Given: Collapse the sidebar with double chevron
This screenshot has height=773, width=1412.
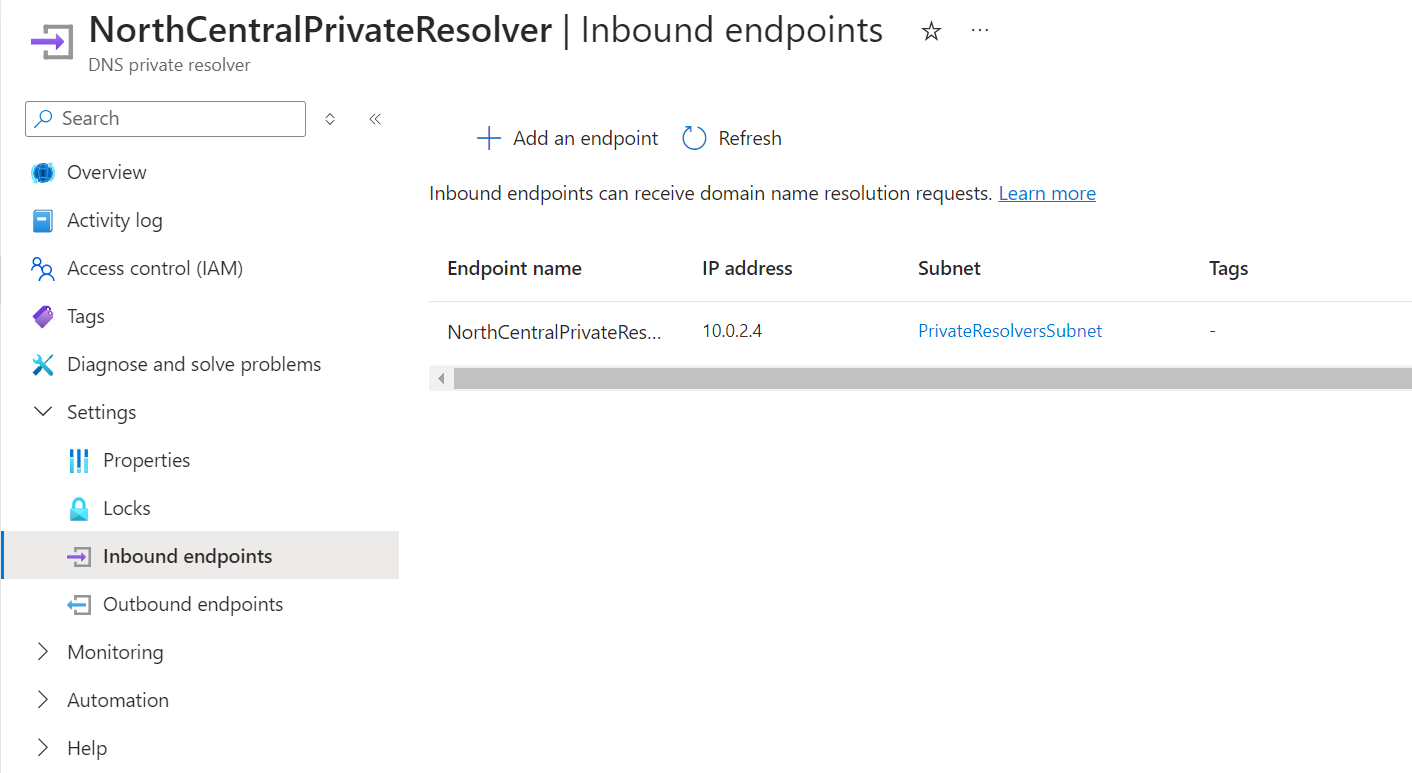Looking at the screenshot, I should (375, 119).
